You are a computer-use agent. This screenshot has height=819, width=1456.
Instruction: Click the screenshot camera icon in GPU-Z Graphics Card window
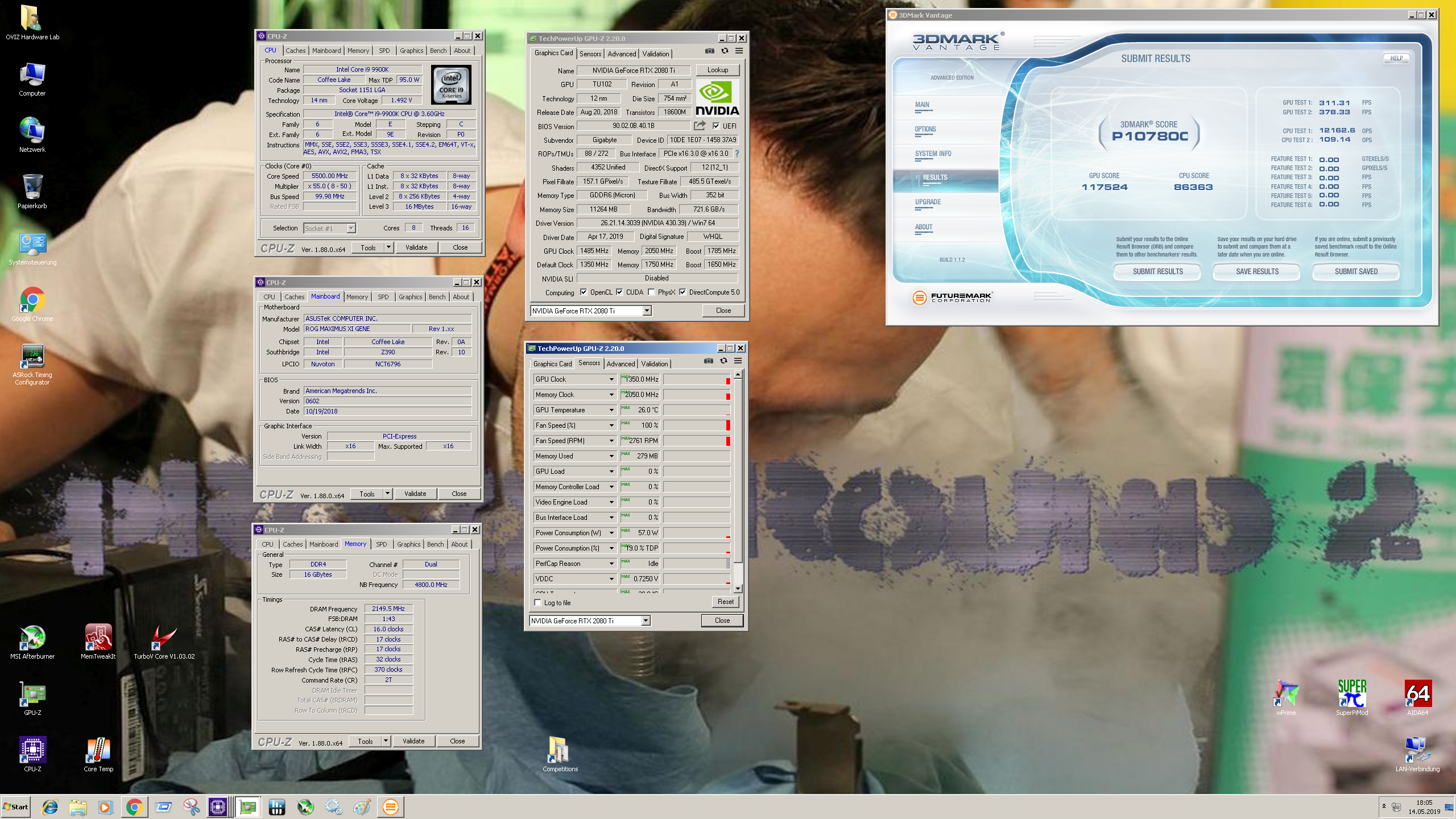coord(709,51)
